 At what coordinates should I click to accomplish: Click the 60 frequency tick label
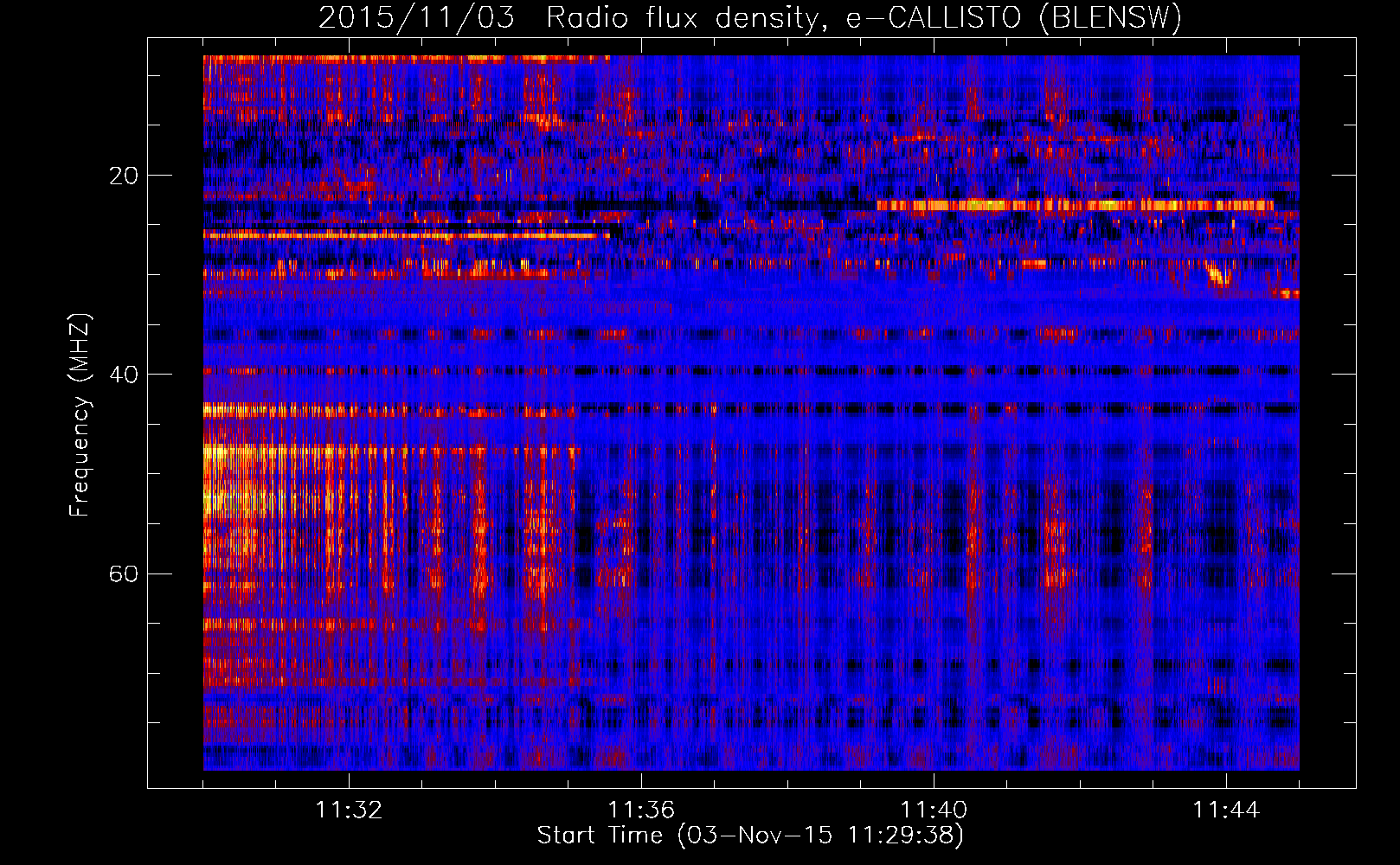pyautogui.click(x=124, y=573)
